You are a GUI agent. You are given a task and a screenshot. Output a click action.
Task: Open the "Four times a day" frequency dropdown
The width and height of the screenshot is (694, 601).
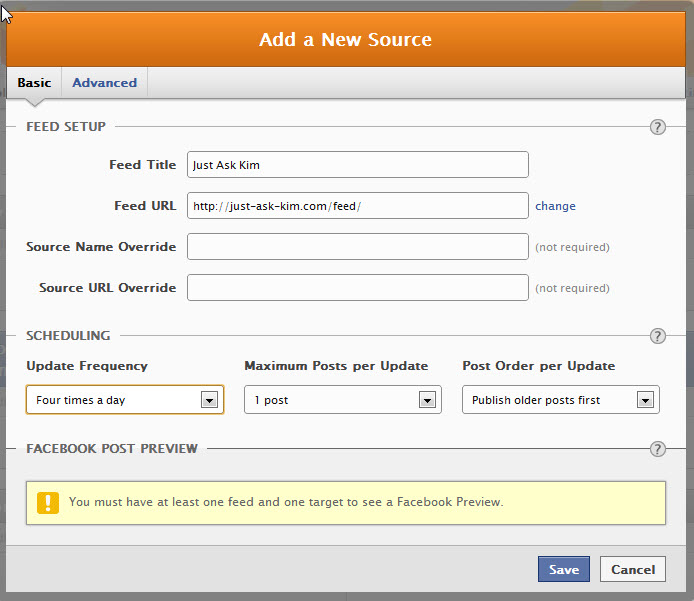pos(125,400)
